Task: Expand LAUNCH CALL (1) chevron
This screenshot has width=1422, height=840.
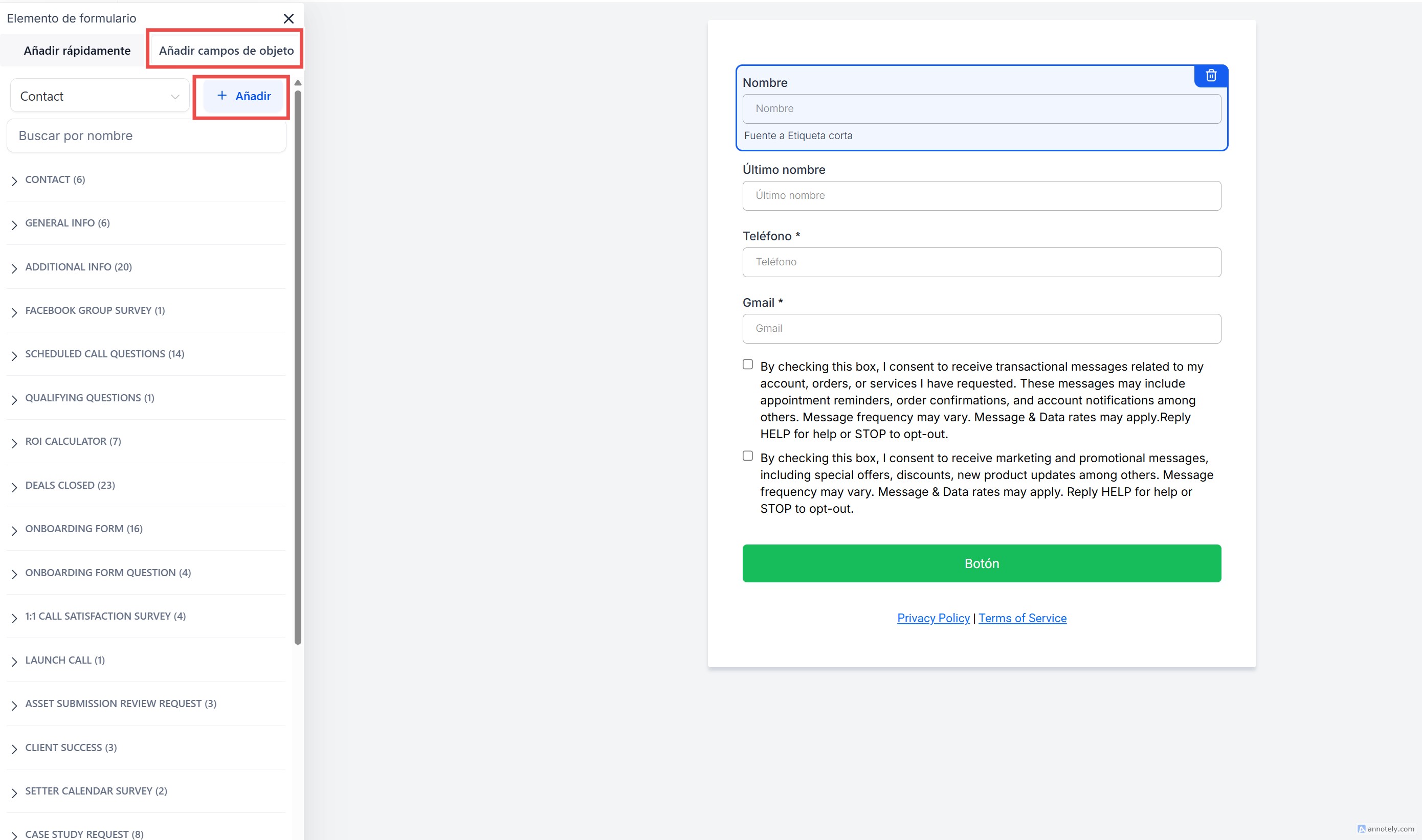Action: 15,661
